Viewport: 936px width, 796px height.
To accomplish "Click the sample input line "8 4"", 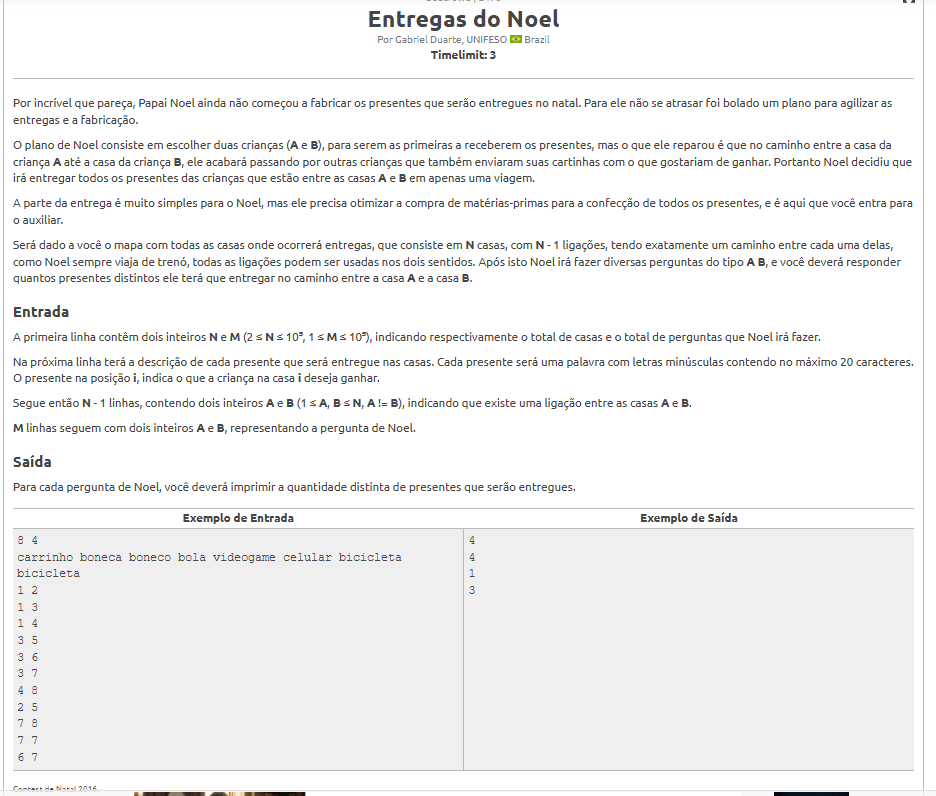I will [x=27, y=540].
